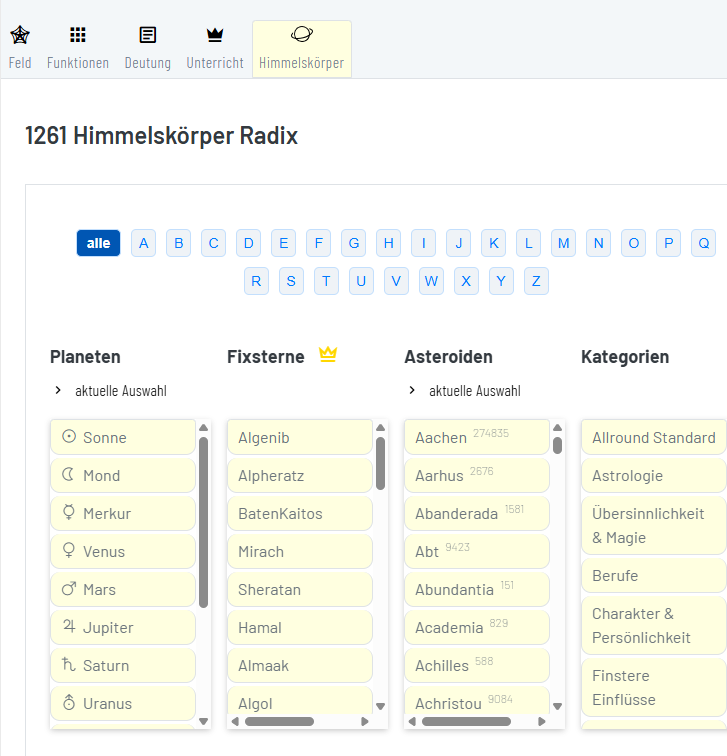Select asteroid Achilles 588
The image size is (727, 756).
coord(477,666)
